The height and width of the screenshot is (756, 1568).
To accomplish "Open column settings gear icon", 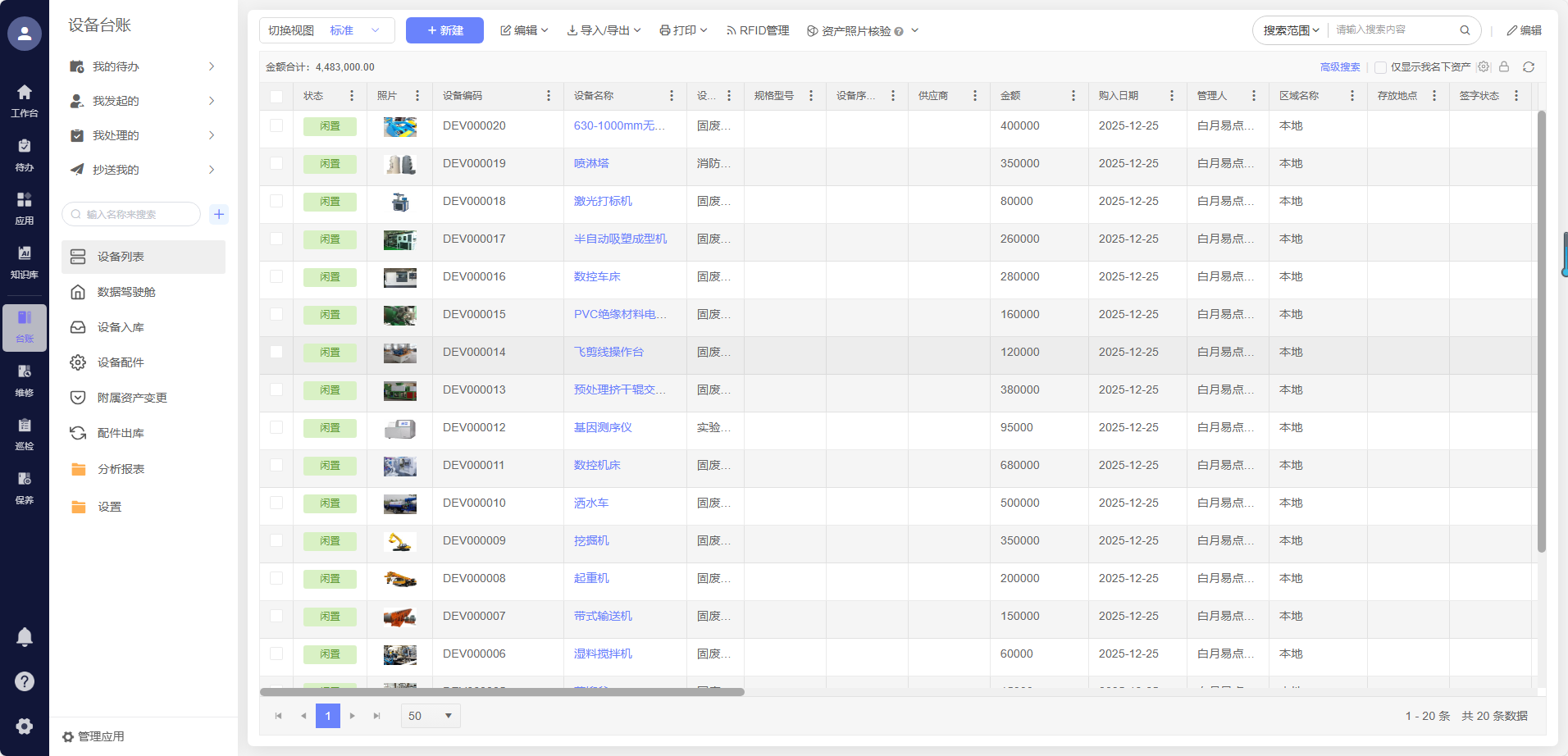I will [x=1484, y=67].
